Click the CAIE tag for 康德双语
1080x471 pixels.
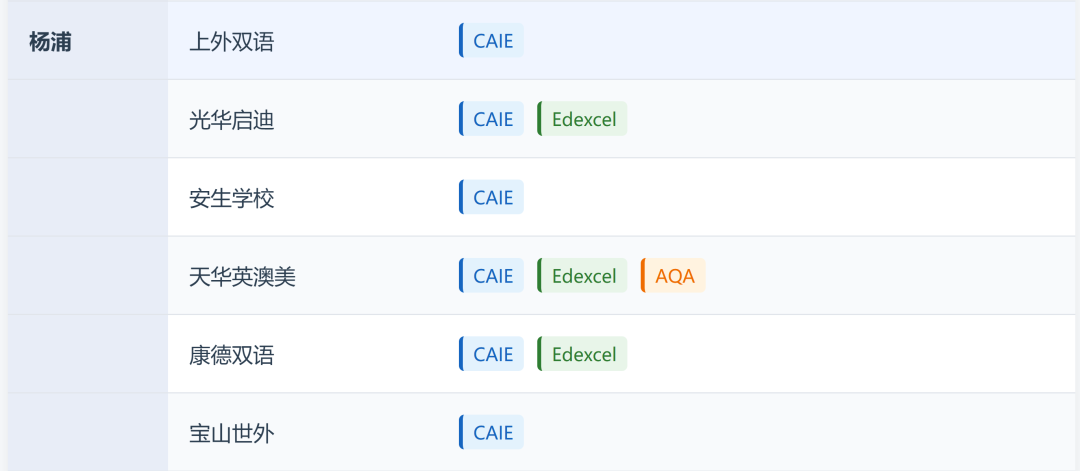click(x=492, y=354)
